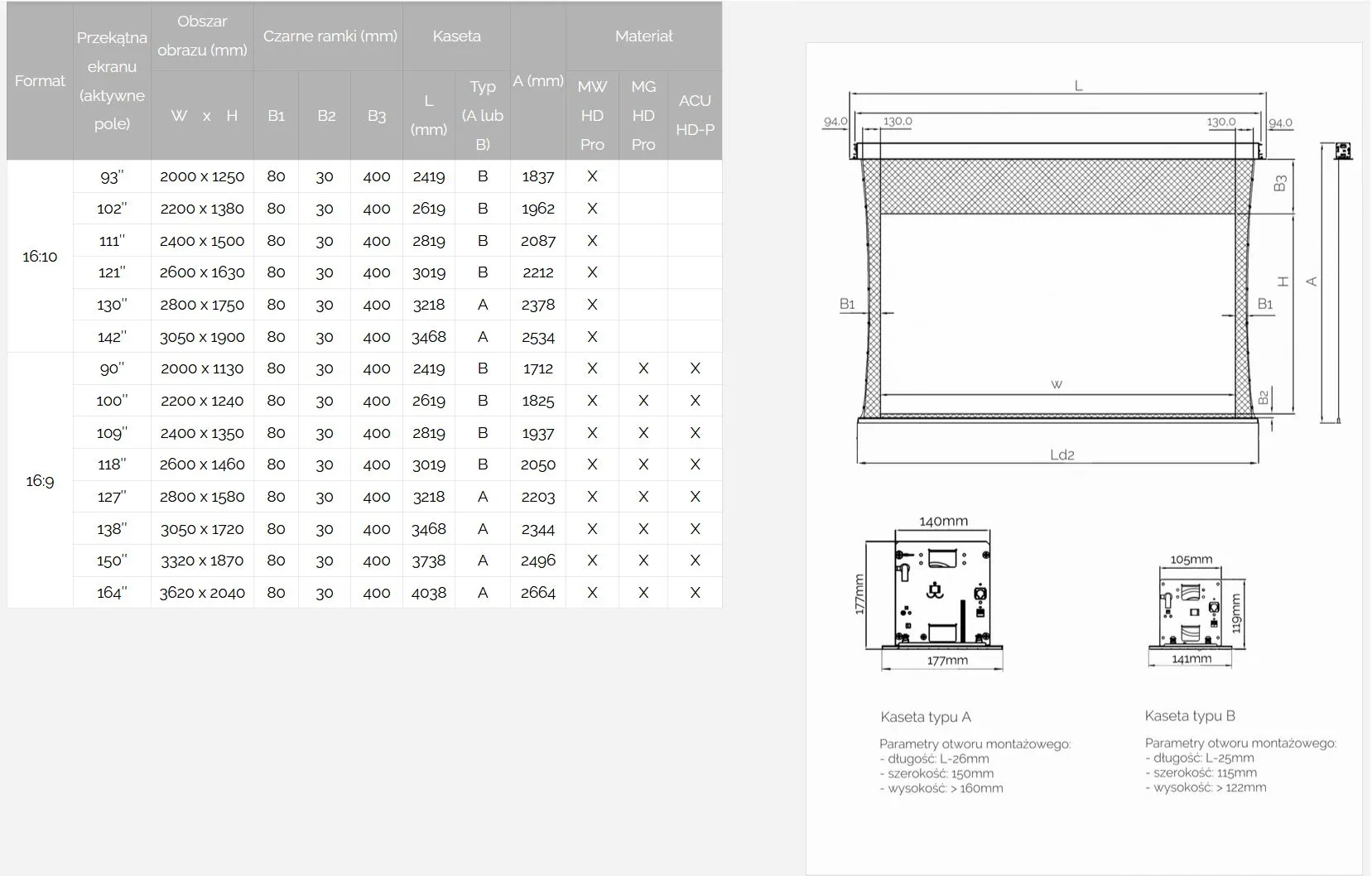
Task: Click the Kaseta typu B cross-section drawing
Action: point(1195,610)
